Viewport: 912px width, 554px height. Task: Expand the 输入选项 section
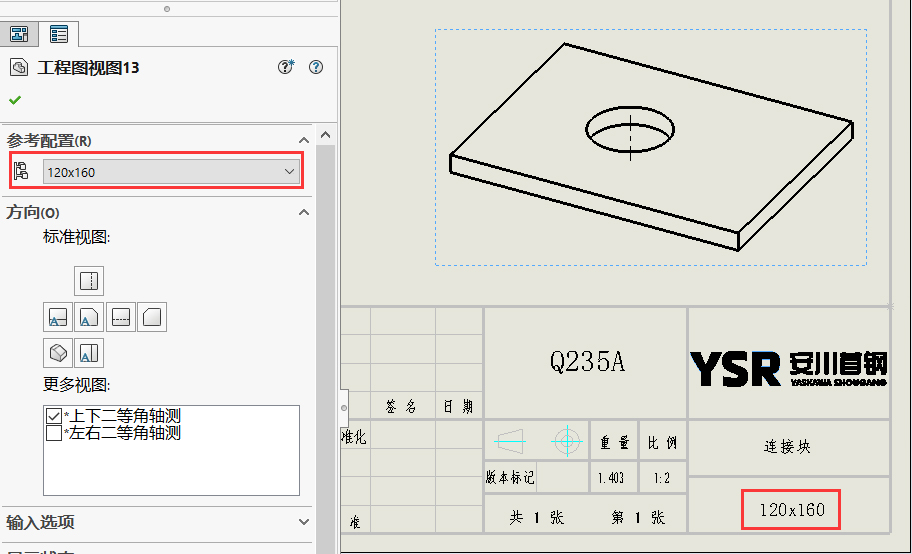[x=304, y=522]
